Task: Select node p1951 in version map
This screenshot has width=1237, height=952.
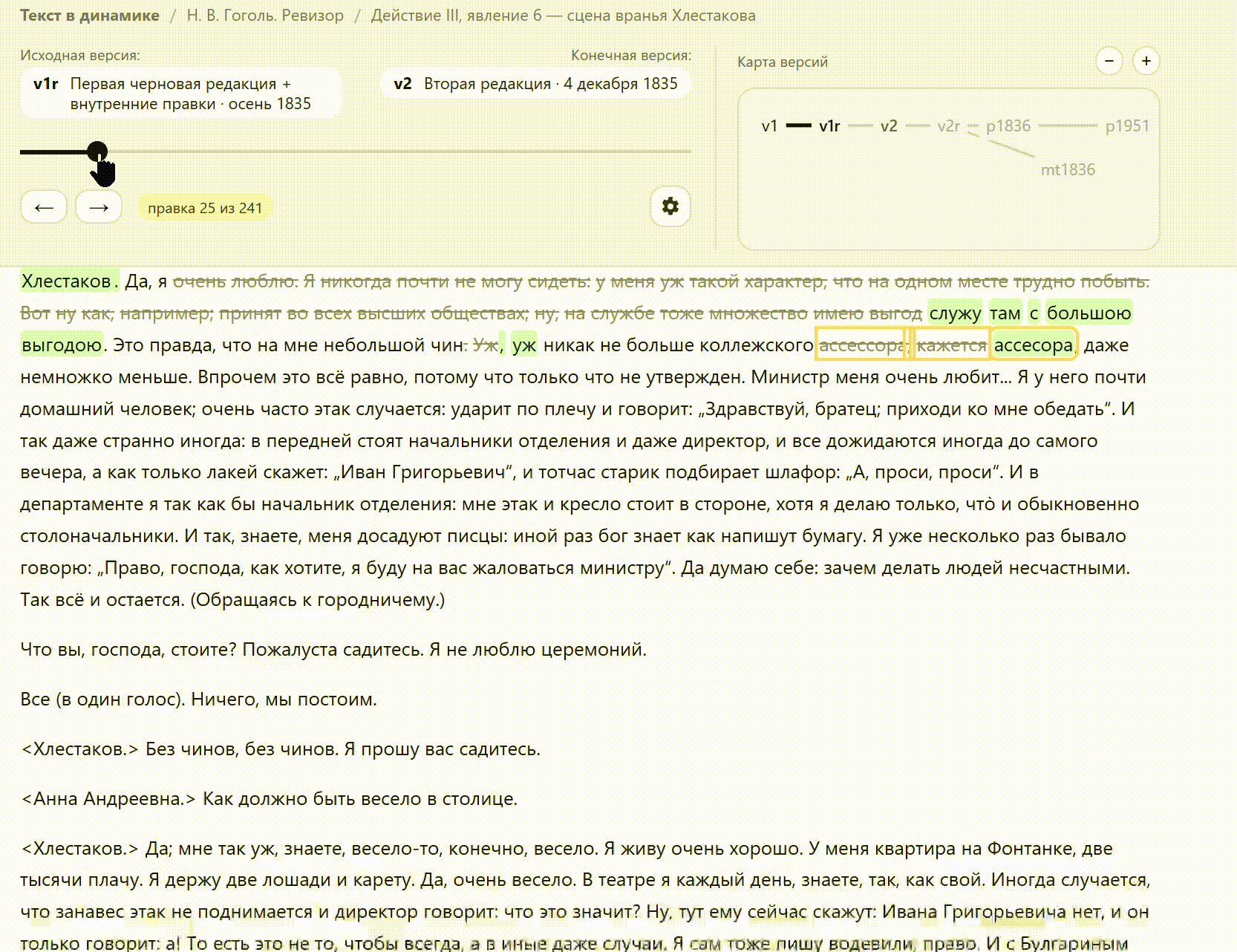Action: click(1127, 126)
